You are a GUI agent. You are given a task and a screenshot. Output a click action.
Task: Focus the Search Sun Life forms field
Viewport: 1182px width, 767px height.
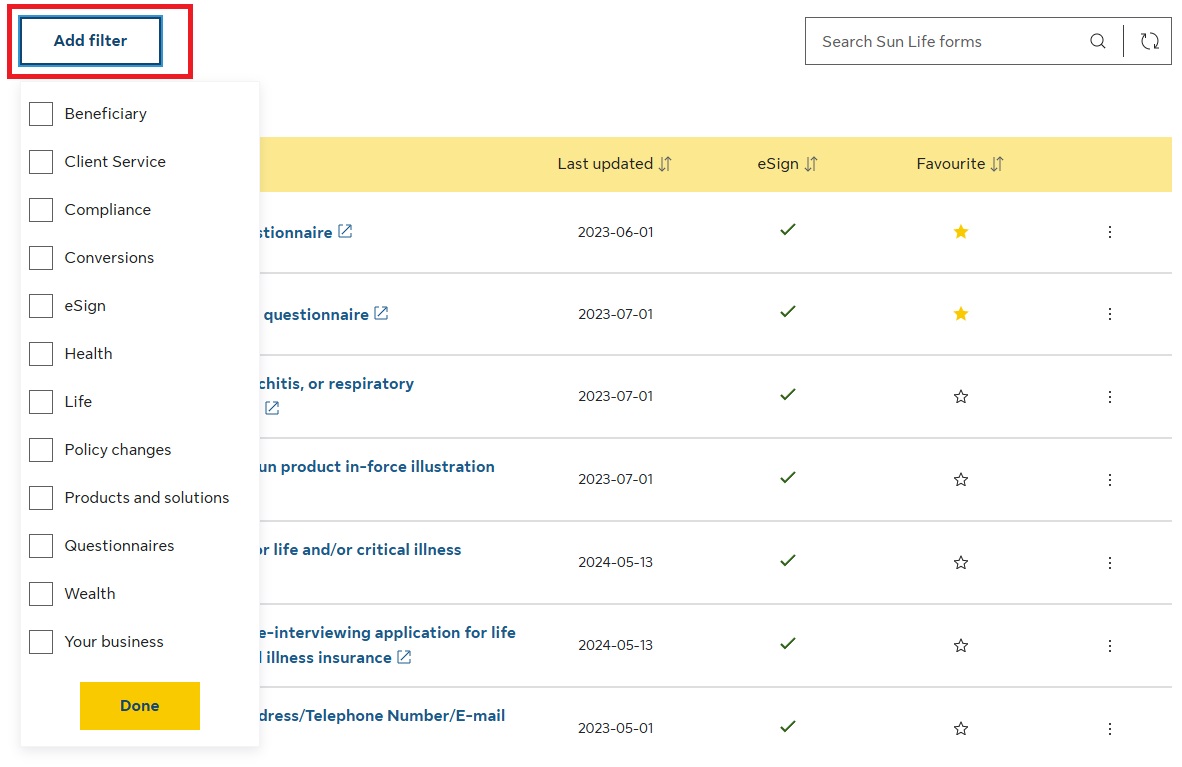click(945, 41)
